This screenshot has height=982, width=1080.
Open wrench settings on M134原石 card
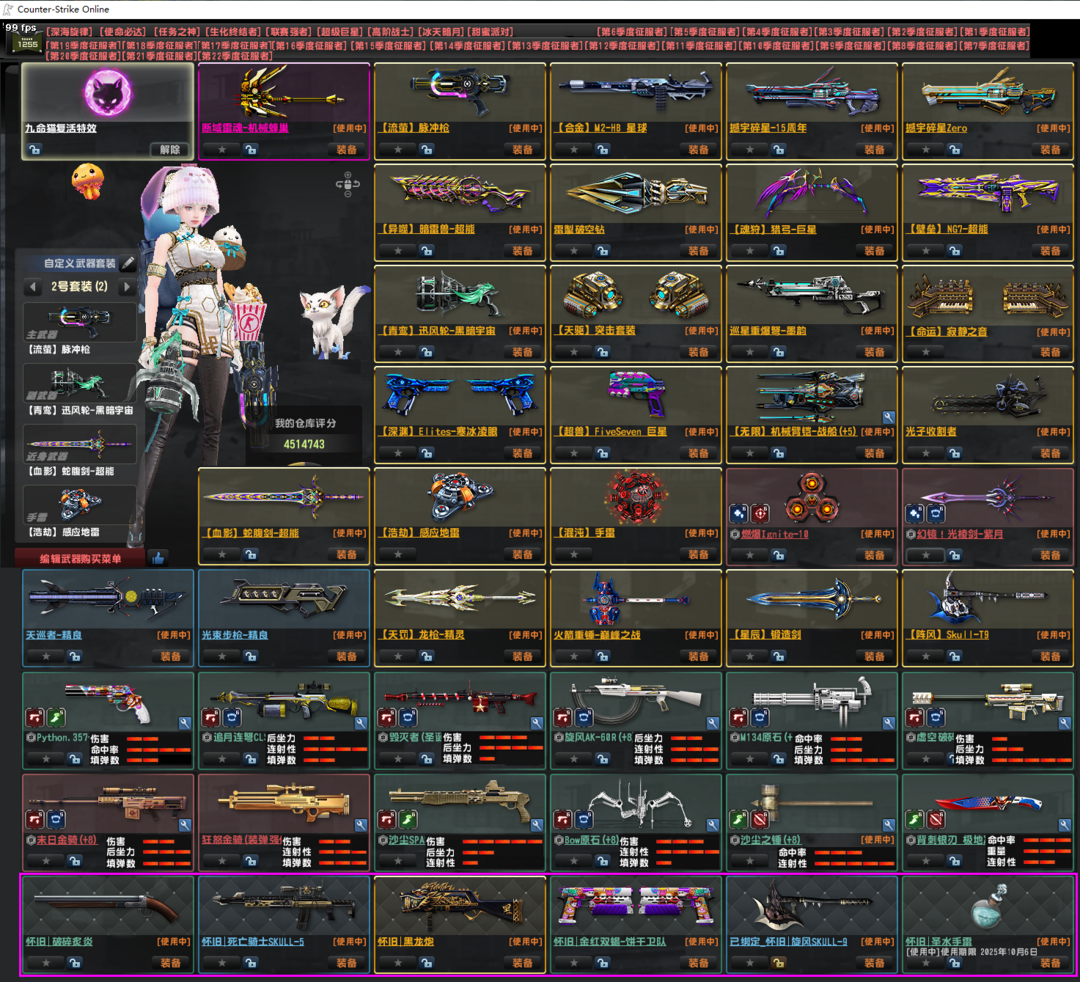(889, 723)
